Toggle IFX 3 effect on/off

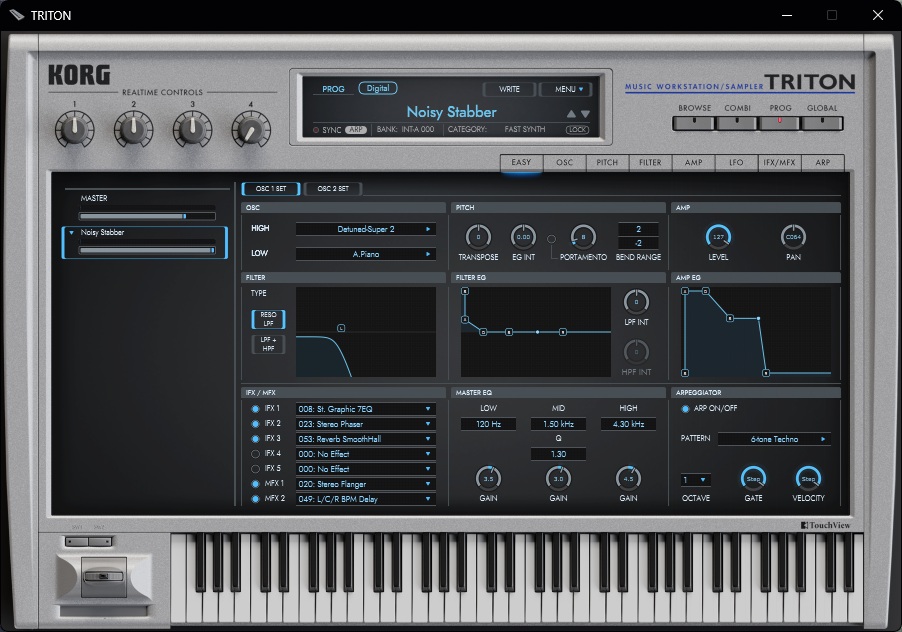[255, 439]
